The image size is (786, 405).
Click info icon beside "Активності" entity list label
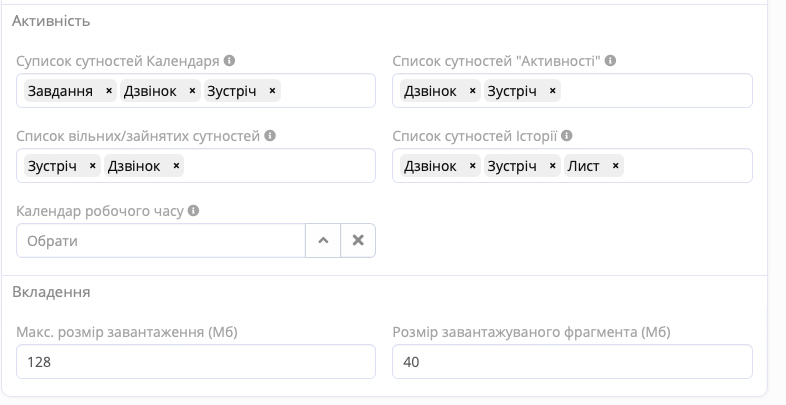click(x=610, y=61)
